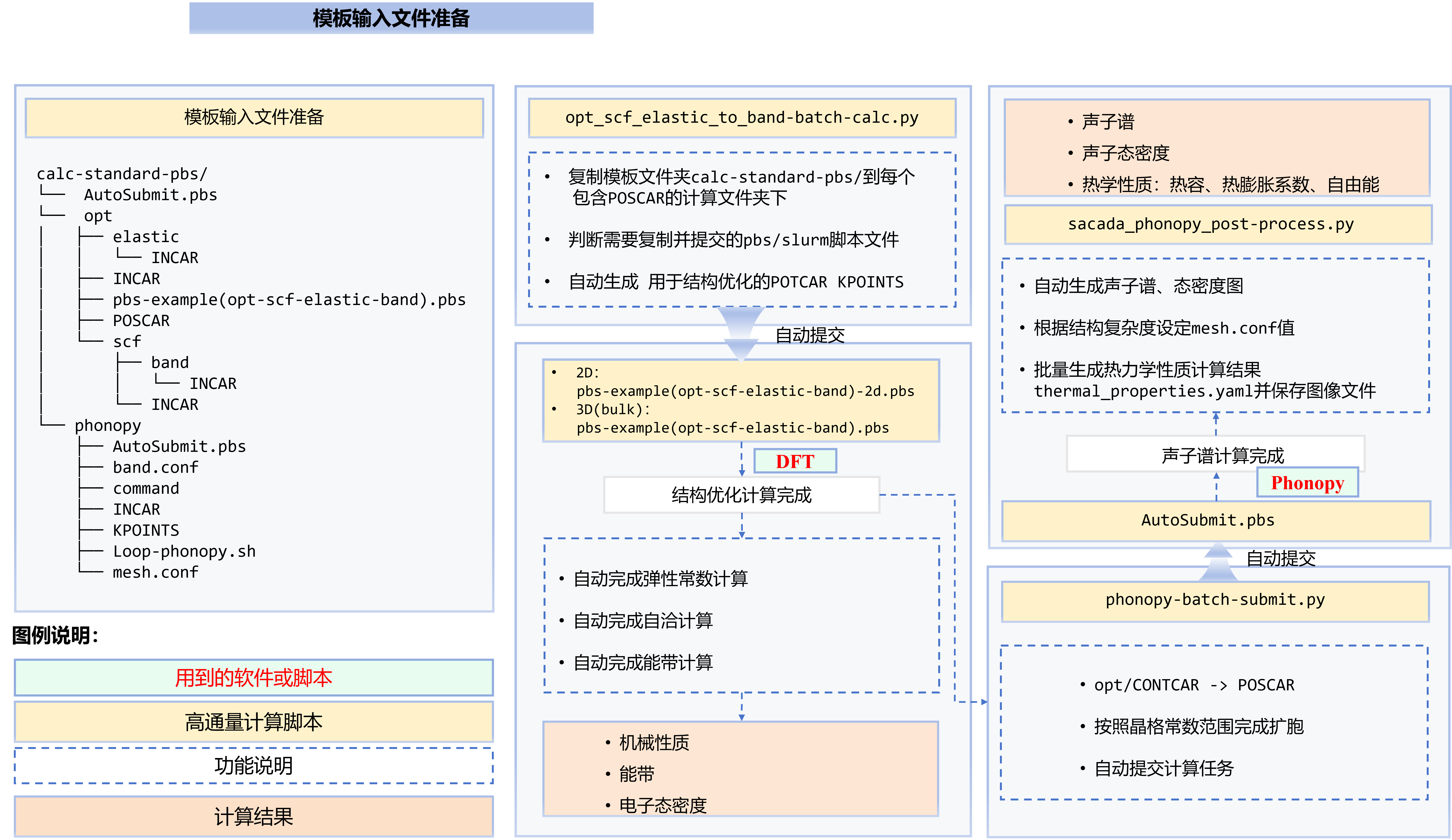Click the bullet 自动完成能带计算
This screenshot has height=840, width=1452.
coord(643,662)
